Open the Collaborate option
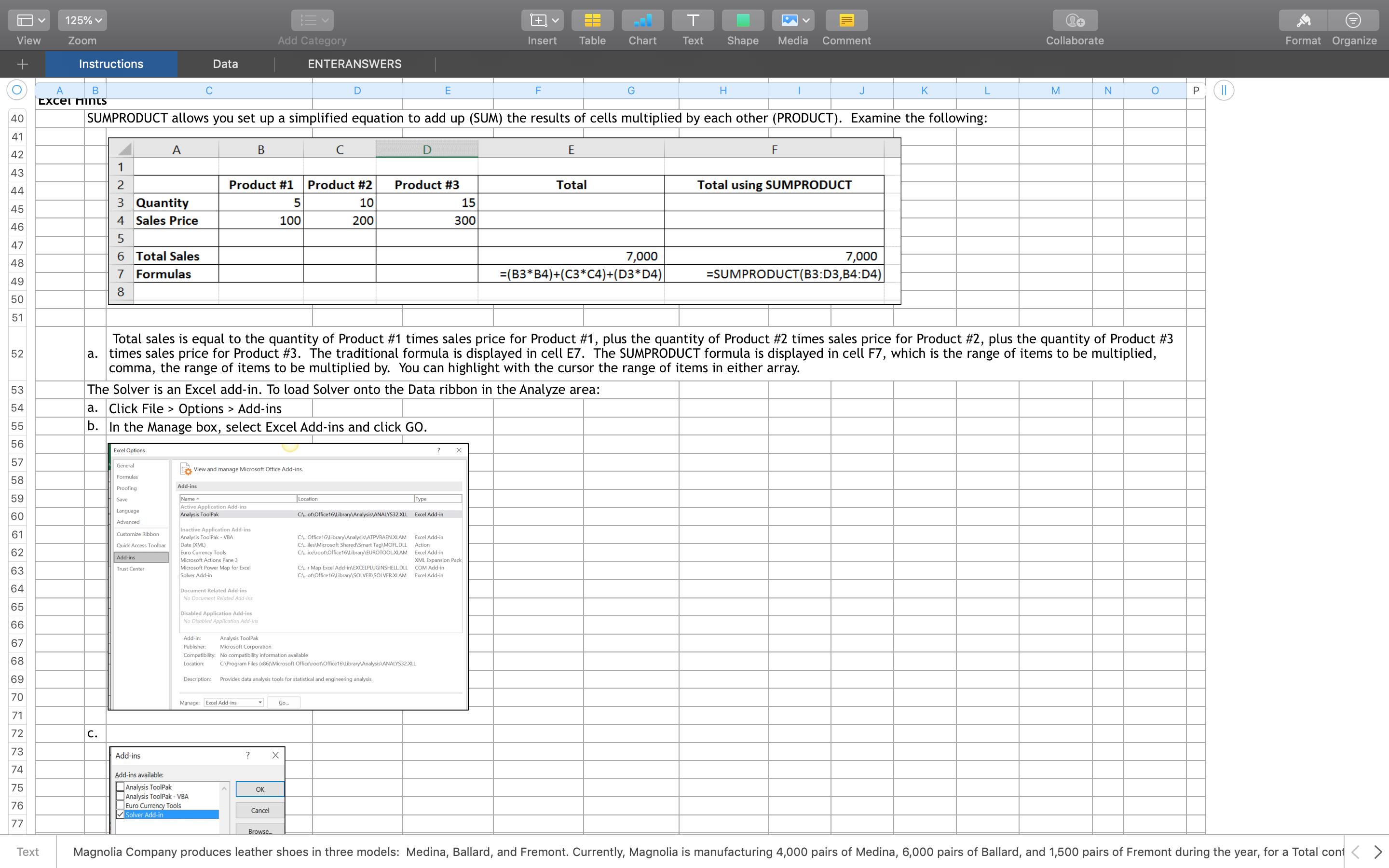The height and width of the screenshot is (868, 1389). point(1075,21)
